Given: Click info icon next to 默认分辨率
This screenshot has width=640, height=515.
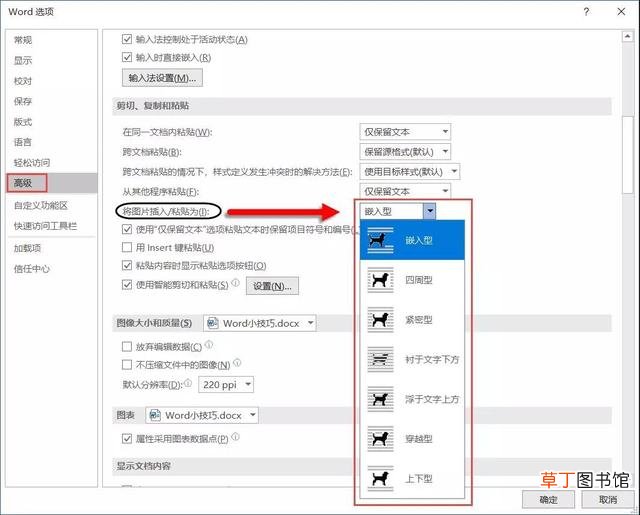Looking at the screenshot, I should point(188,383).
